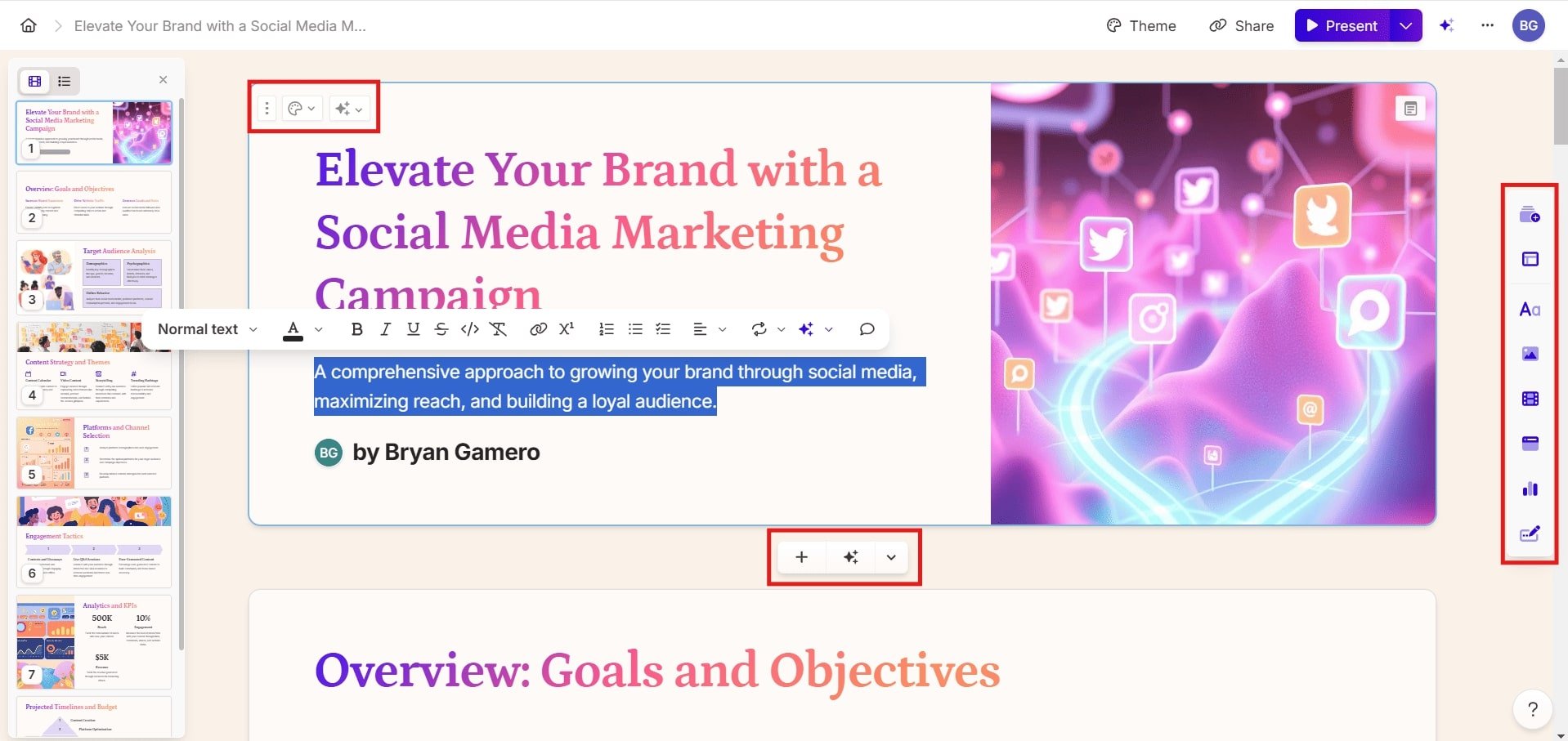Open the Normal text style dropdown
Viewport: 1568px width, 741px height.
(206, 329)
